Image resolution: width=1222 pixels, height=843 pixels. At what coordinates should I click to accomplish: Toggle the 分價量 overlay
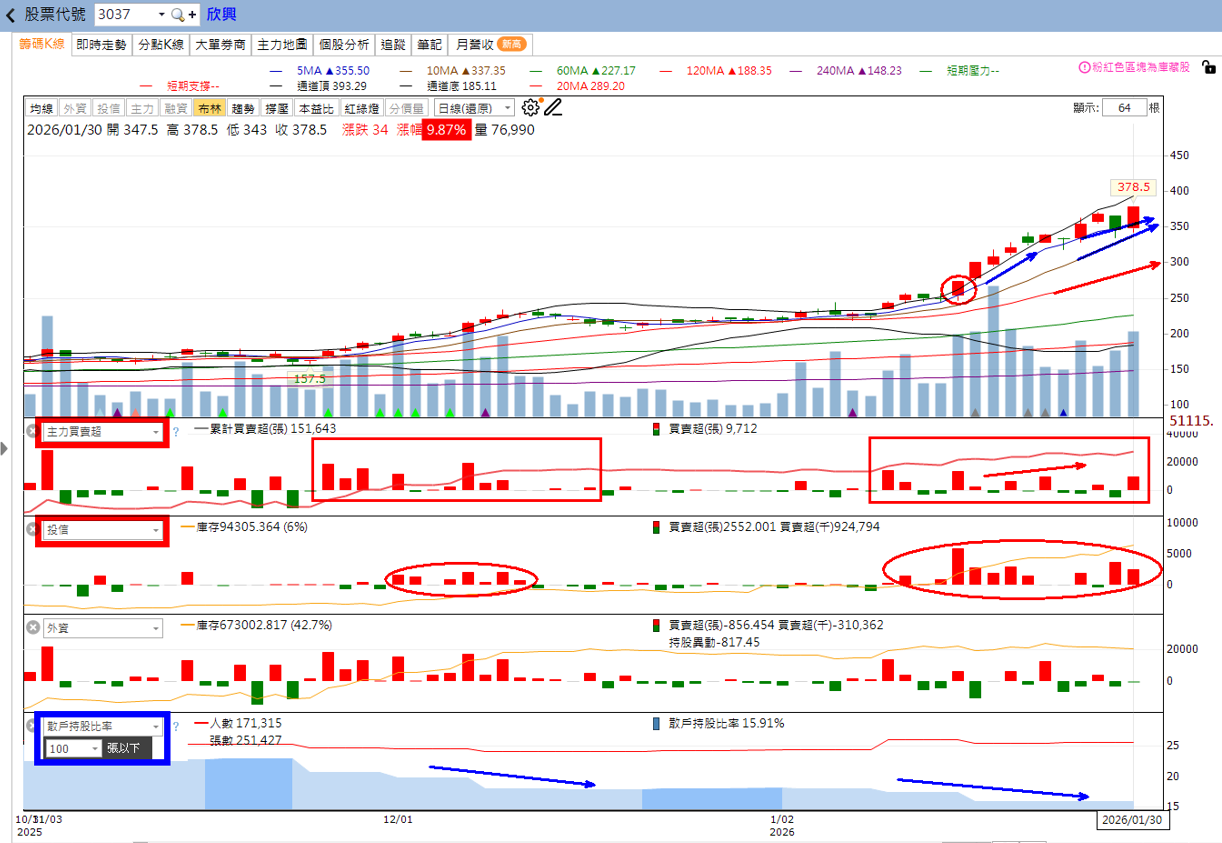(x=407, y=108)
